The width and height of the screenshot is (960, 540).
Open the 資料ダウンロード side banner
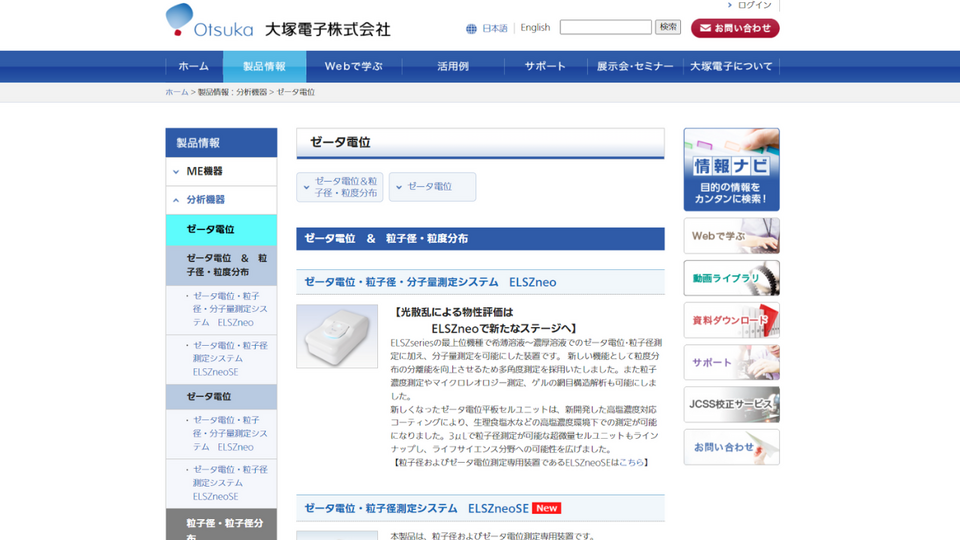click(x=732, y=320)
